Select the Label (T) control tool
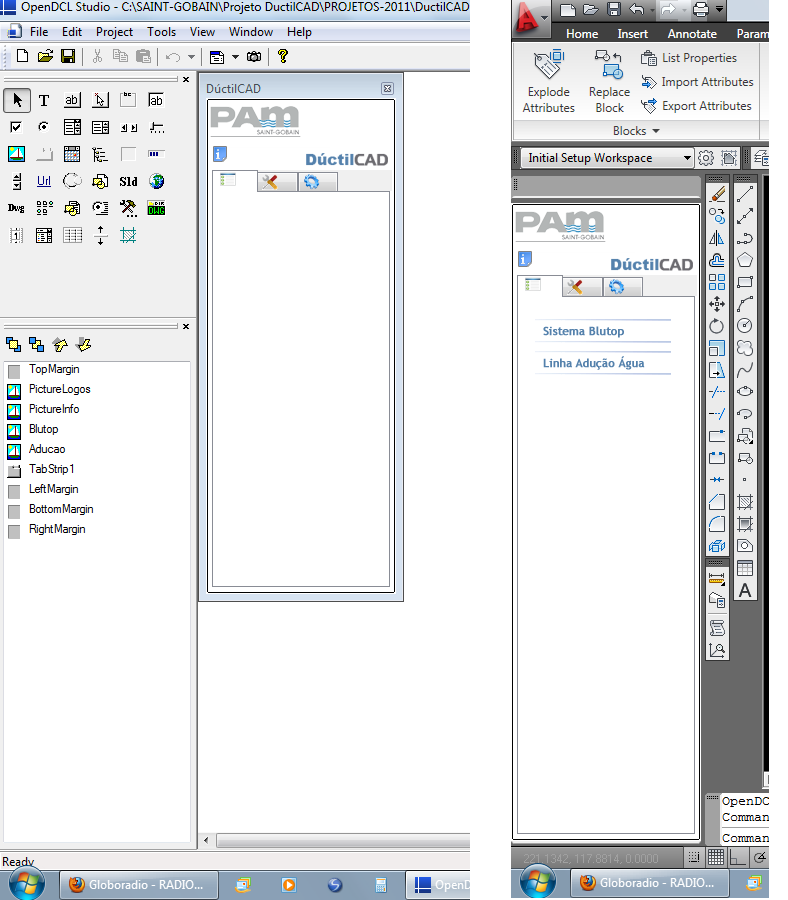 point(44,100)
